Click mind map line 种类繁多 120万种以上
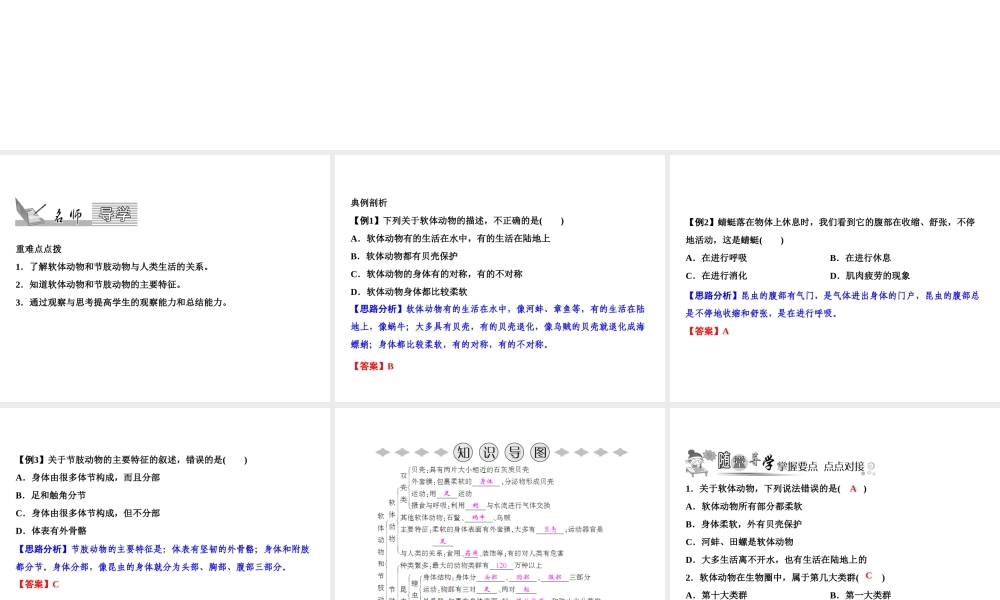This screenshot has width=1000, height=600. [471, 565]
